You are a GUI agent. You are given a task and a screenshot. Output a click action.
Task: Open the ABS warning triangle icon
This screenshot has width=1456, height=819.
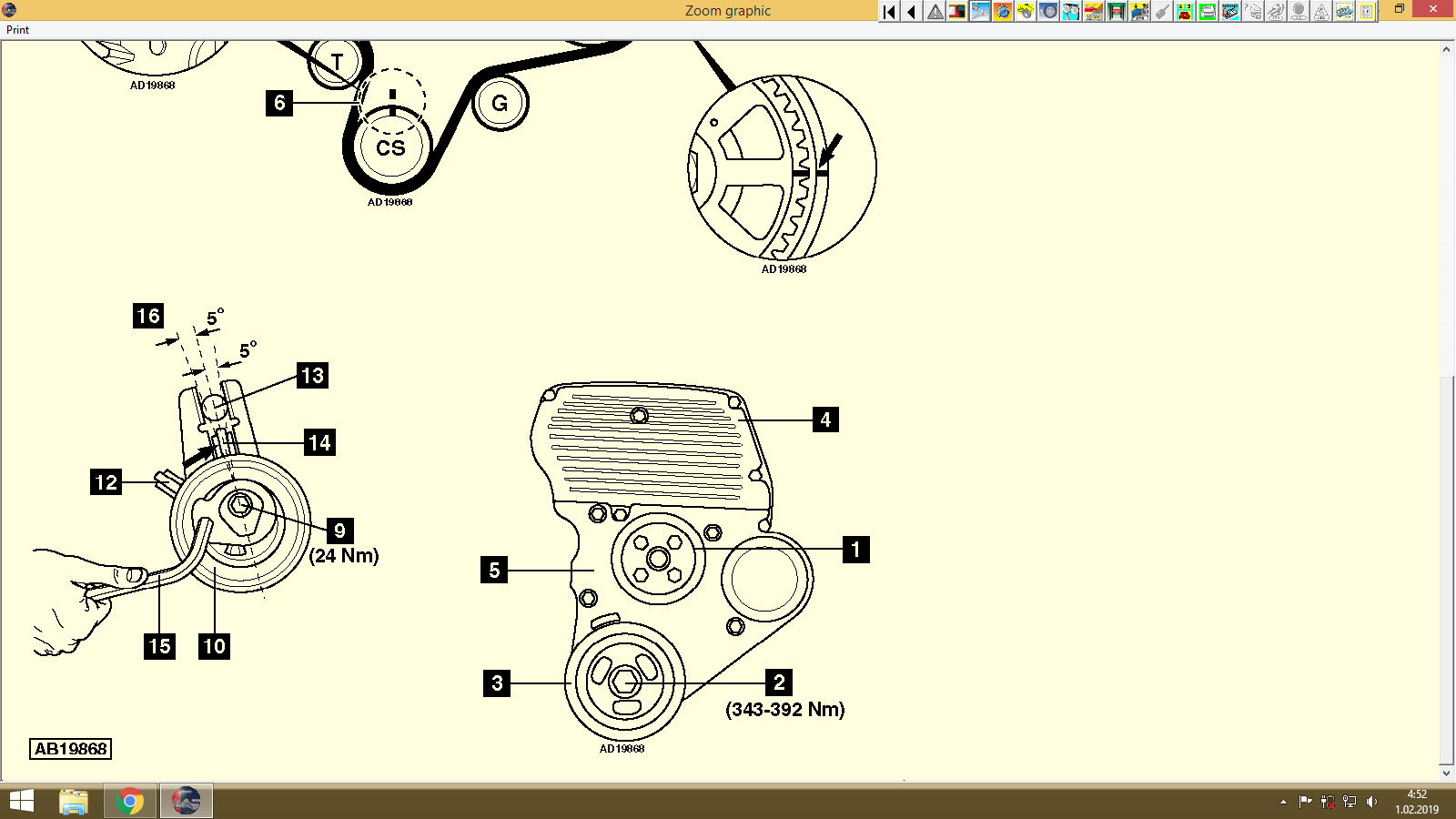coord(1323,12)
